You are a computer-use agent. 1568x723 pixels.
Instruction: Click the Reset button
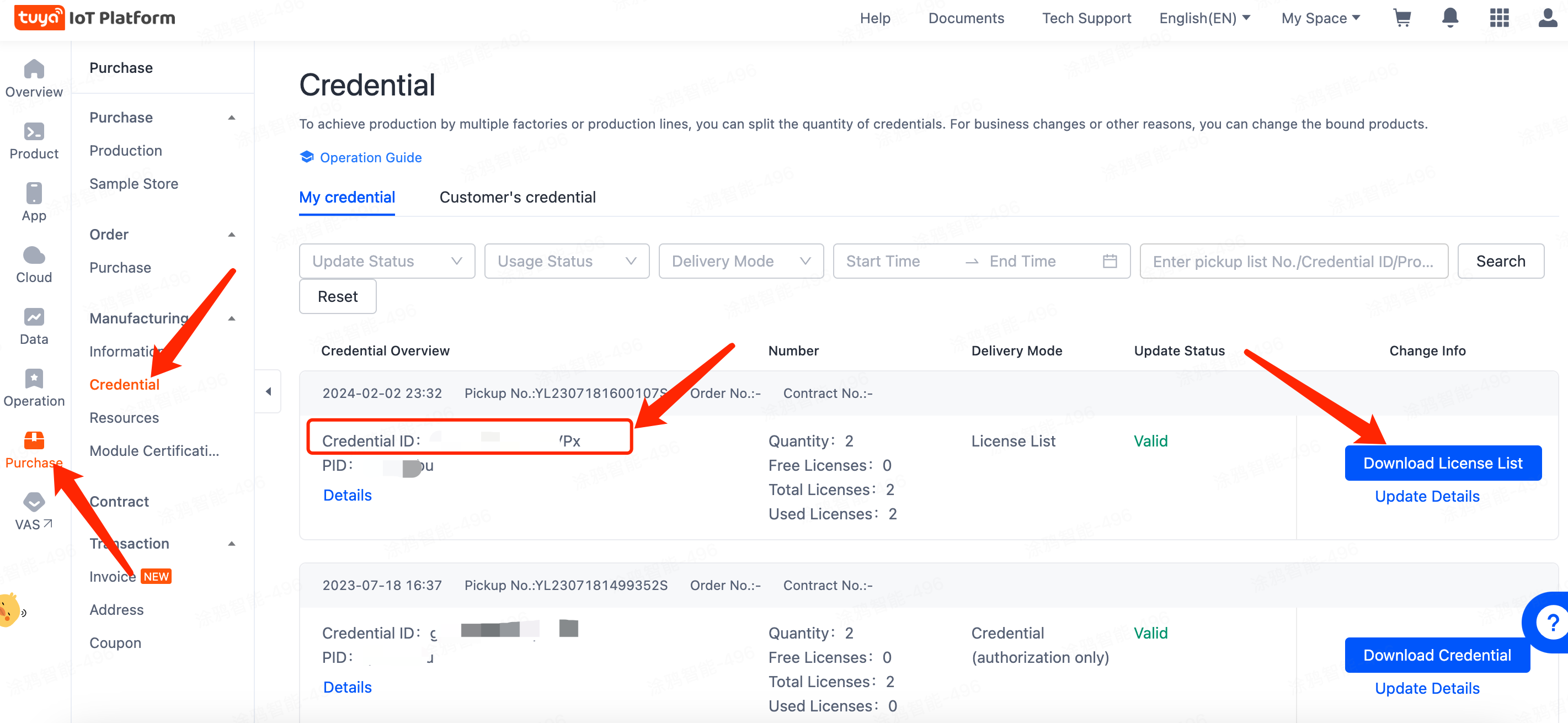pyautogui.click(x=337, y=296)
